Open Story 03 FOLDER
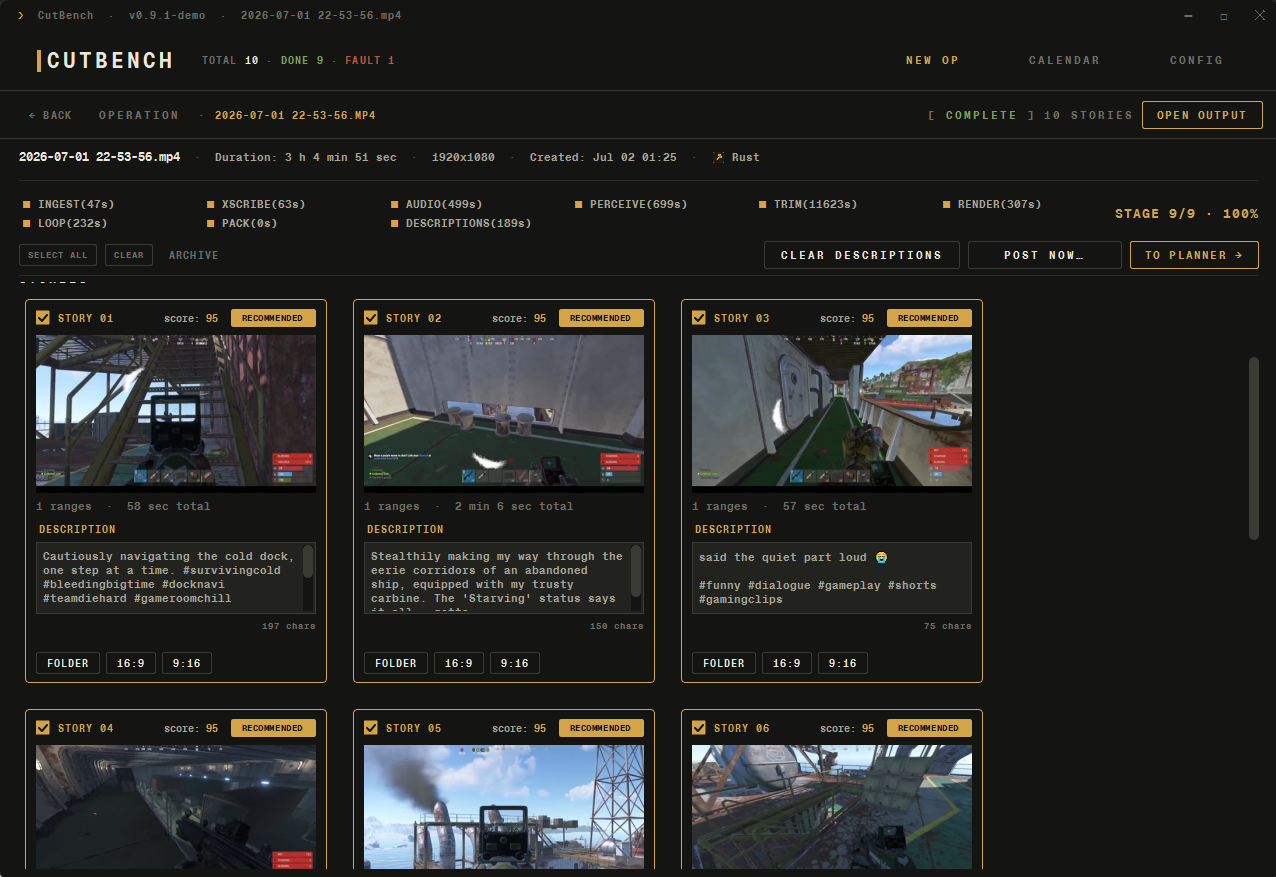Viewport: 1276px width, 877px height. click(724, 663)
